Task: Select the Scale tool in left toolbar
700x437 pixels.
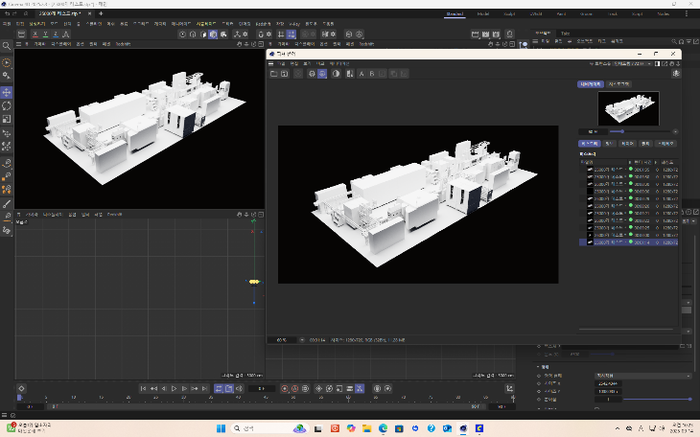Action: (7, 118)
